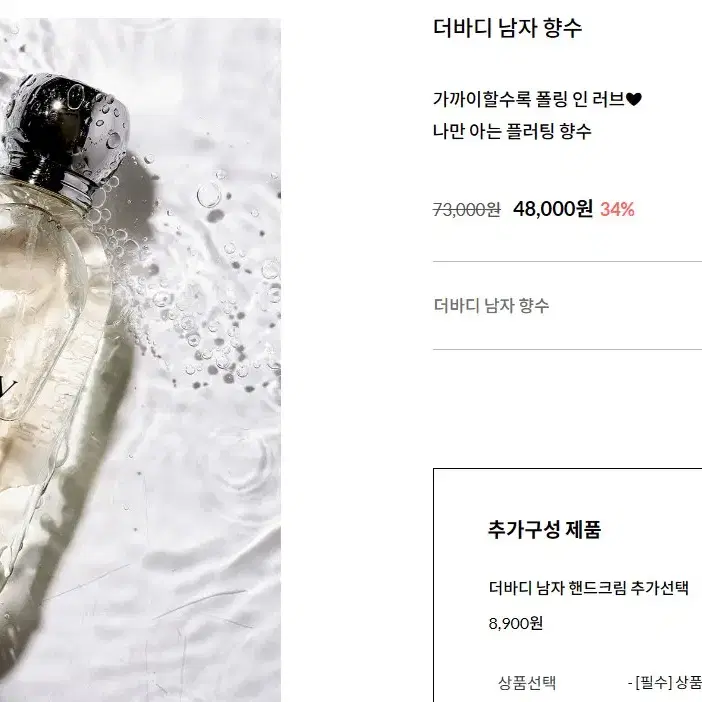
Task: Click the 48,000원 sale price
Action: 552,209
